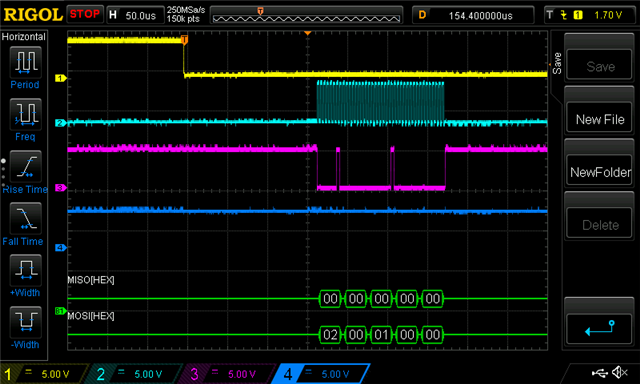Click channel 3 ground level marker
The height and width of the screenshot is (384, 640).
(60, 187)
